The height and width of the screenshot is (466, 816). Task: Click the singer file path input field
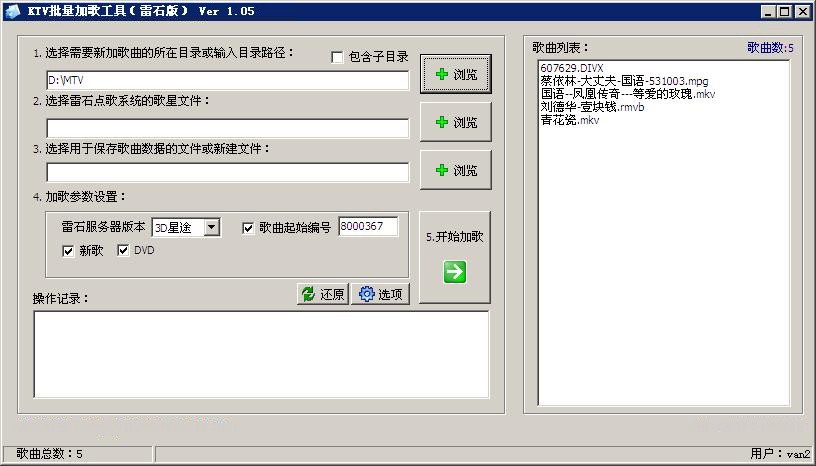227,128
